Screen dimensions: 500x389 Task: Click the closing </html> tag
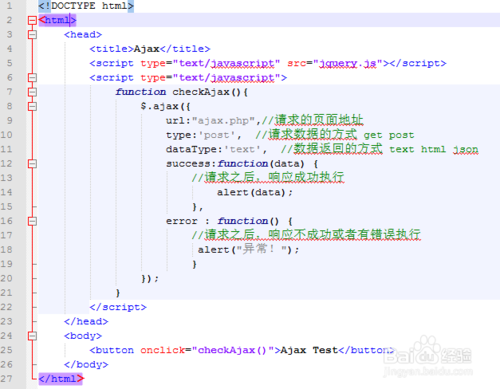coord(61,379)
